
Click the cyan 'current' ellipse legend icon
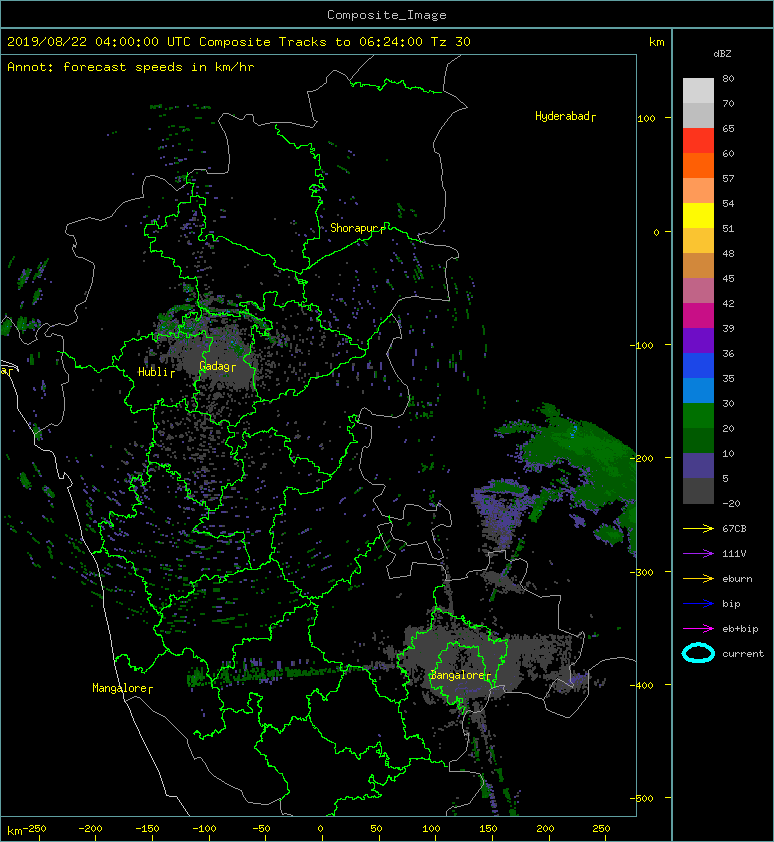point(698,654)
